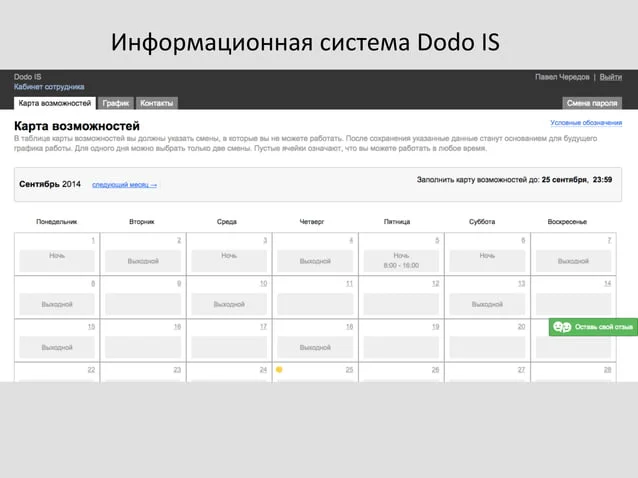Select the empty shift cell on day 12

[x=401, y=304]
